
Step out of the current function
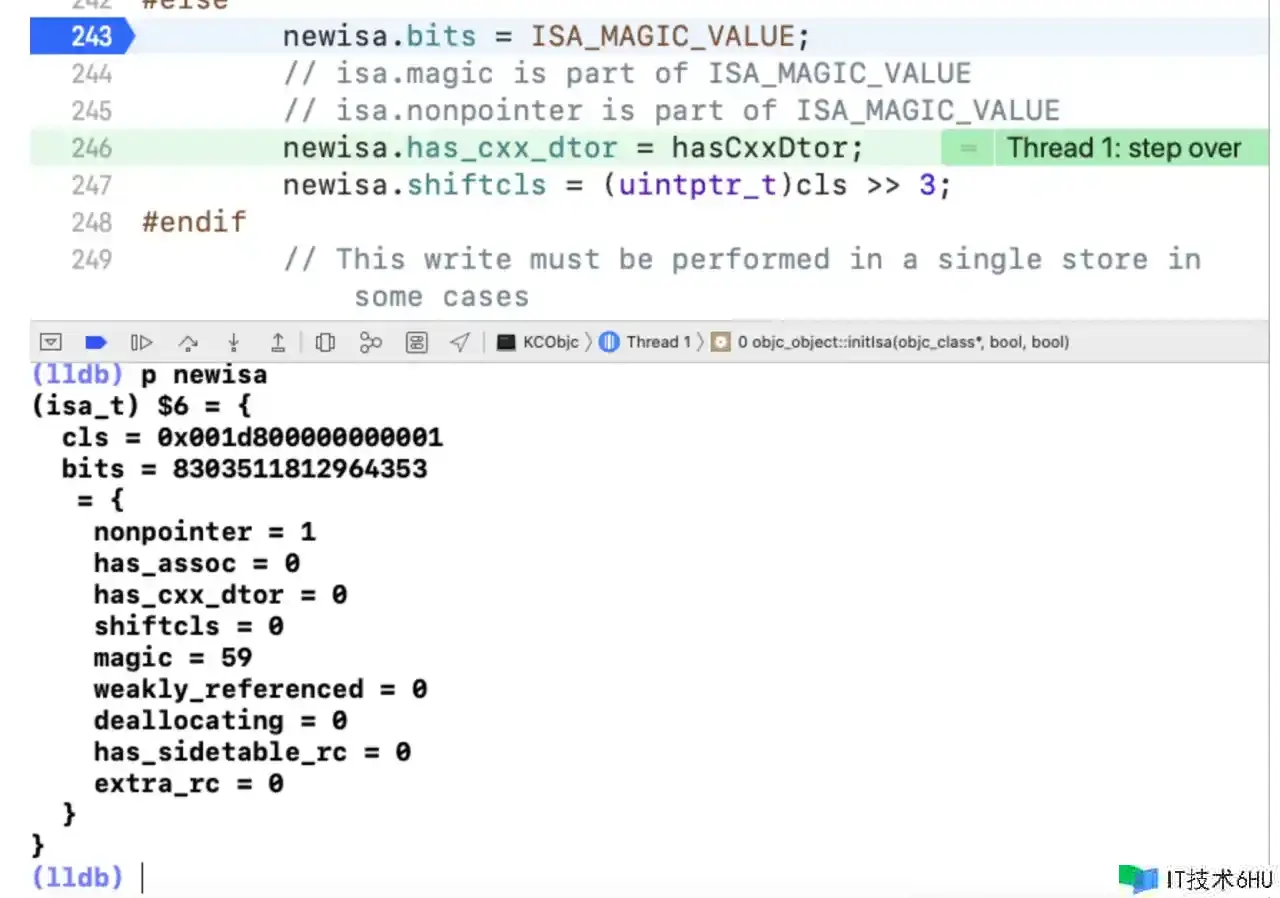click(x=278, y=342)
